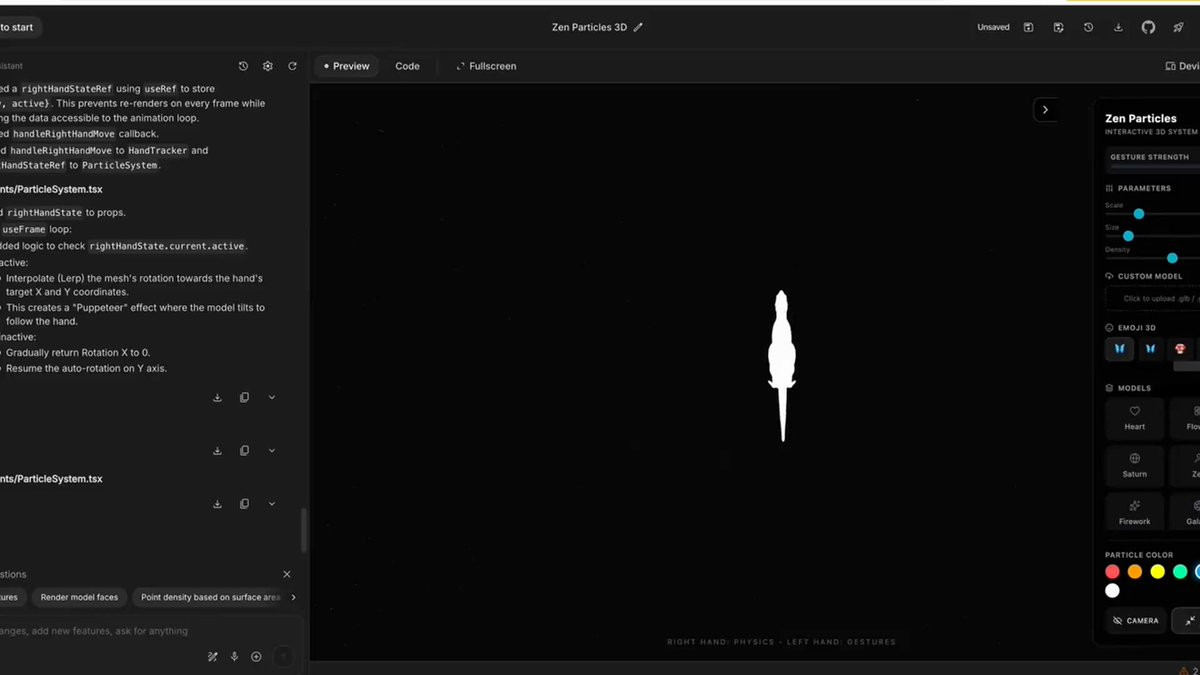Adjust the Size slider handle
The height and width of the screenshot is (675, 1200).
(x=1128, y=236)
